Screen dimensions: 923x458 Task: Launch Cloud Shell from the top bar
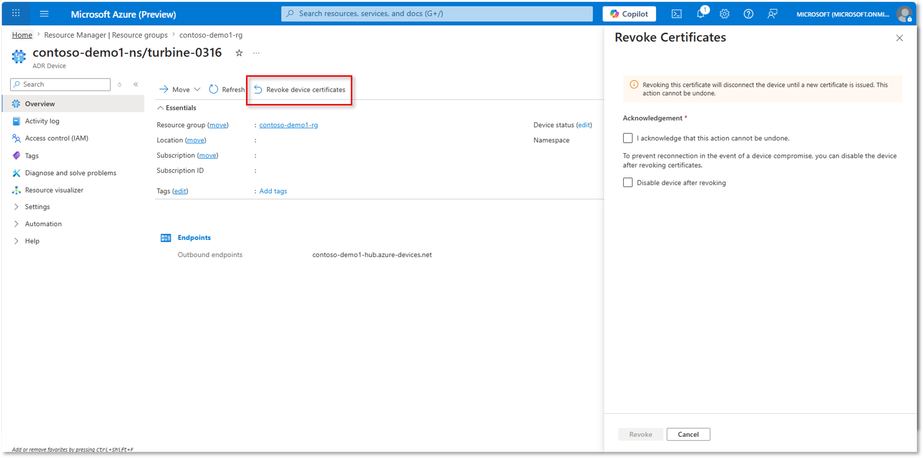677,14
